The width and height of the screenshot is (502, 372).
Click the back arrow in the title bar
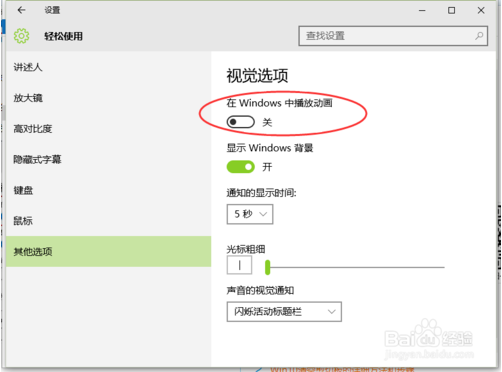(x=21, y=10)
